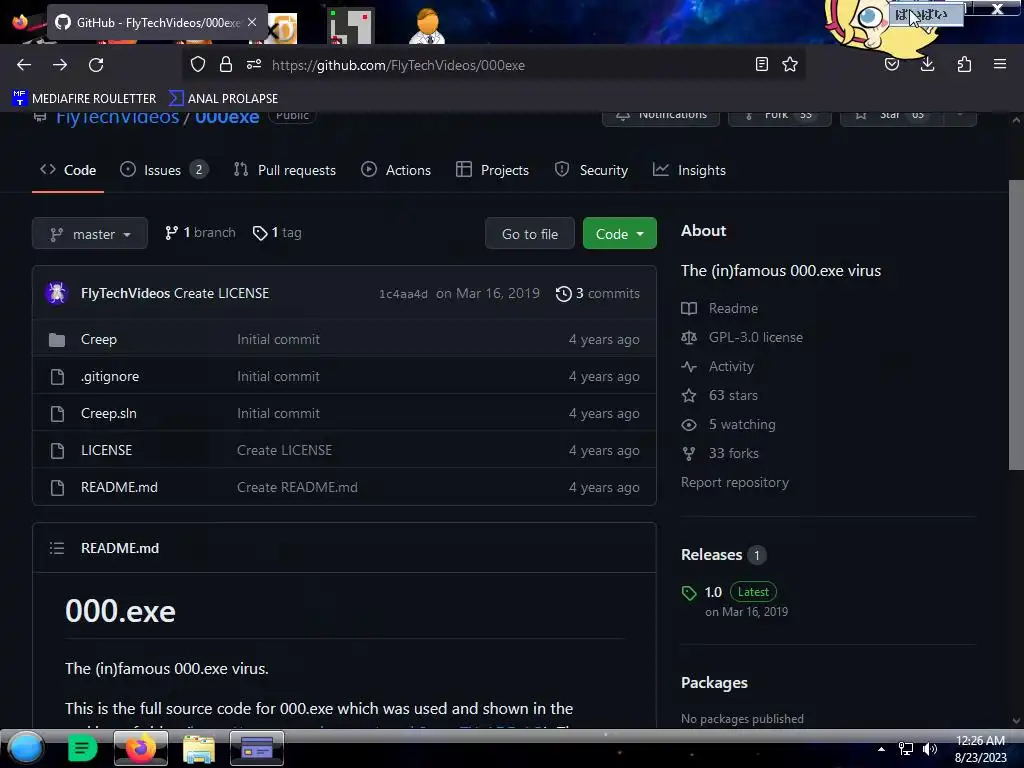The height and width of the screenshot is (768, 1024).
Task: View the 1 tag link
Action: coord(277,233)
